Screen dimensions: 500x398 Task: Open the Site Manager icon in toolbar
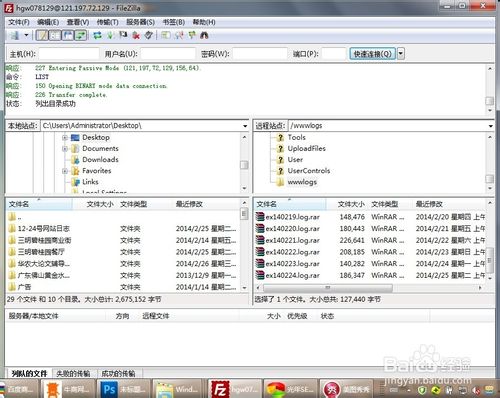pyautogui.click(x=14, y=35)
